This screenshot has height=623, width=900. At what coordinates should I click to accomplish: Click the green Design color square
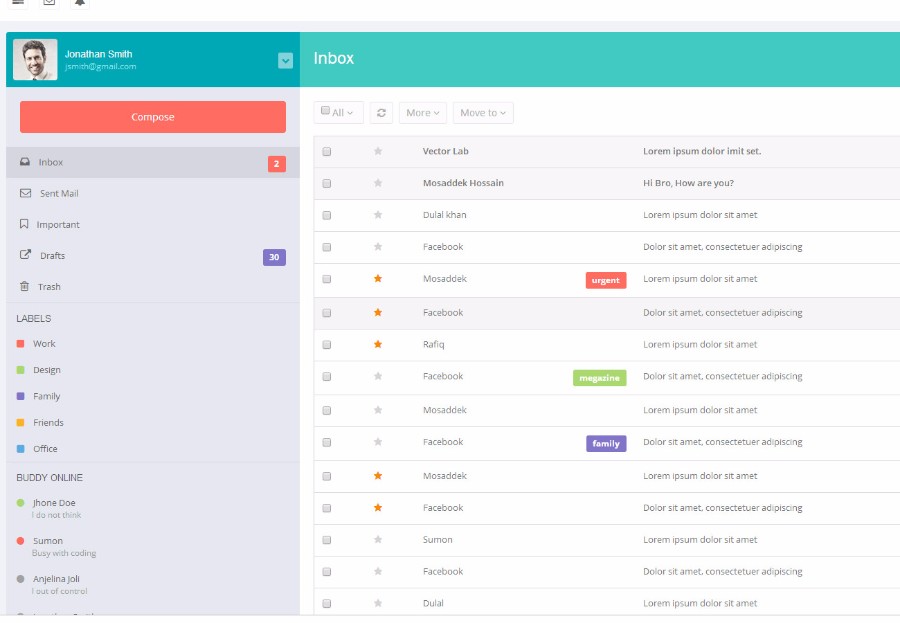(21, 370)
